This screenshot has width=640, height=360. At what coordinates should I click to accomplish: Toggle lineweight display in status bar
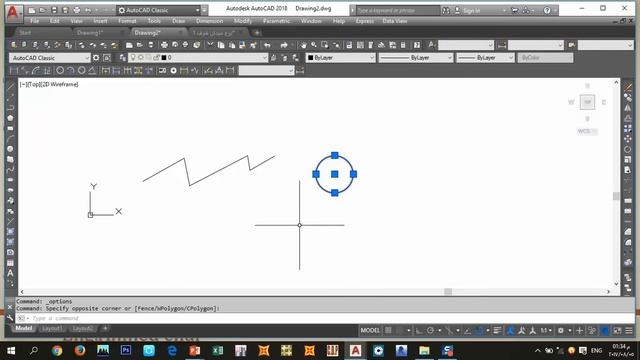497,331
